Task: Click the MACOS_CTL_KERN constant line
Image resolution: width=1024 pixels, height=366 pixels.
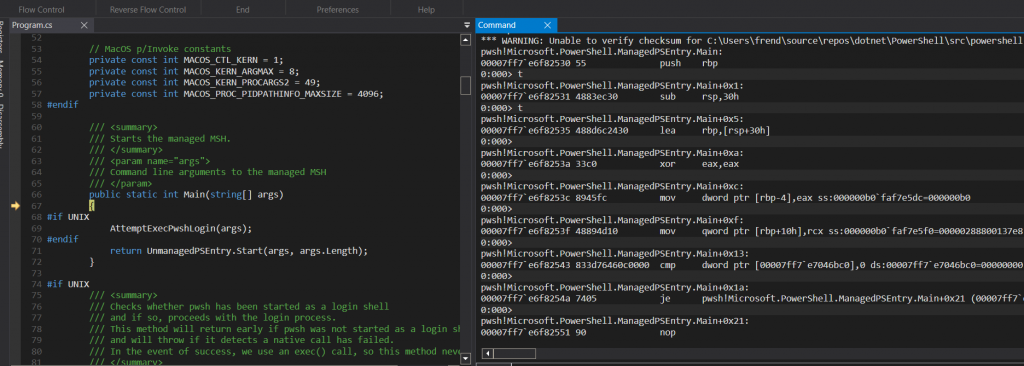Action: coord(186,60)
